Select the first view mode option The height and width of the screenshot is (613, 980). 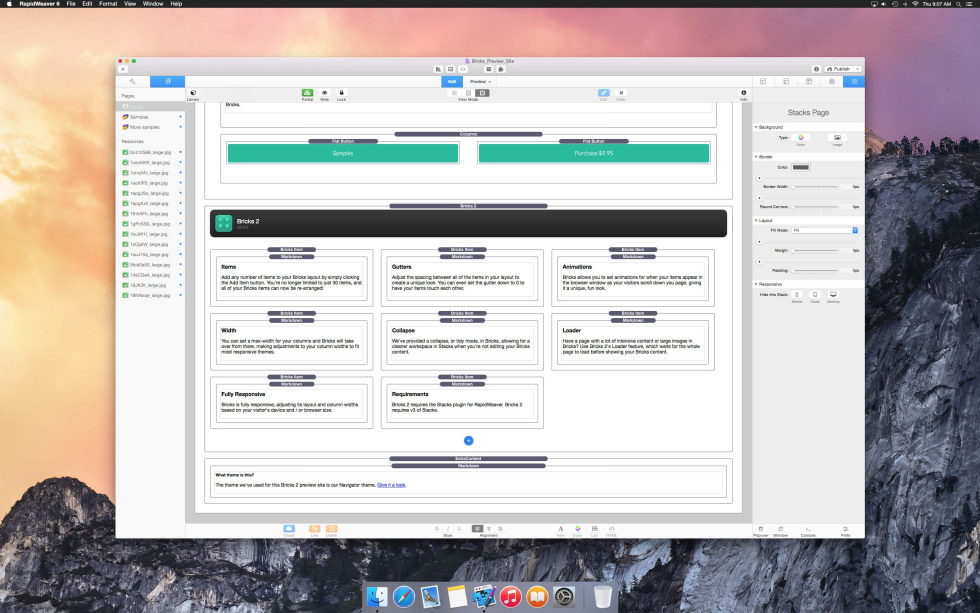point(454,92)
